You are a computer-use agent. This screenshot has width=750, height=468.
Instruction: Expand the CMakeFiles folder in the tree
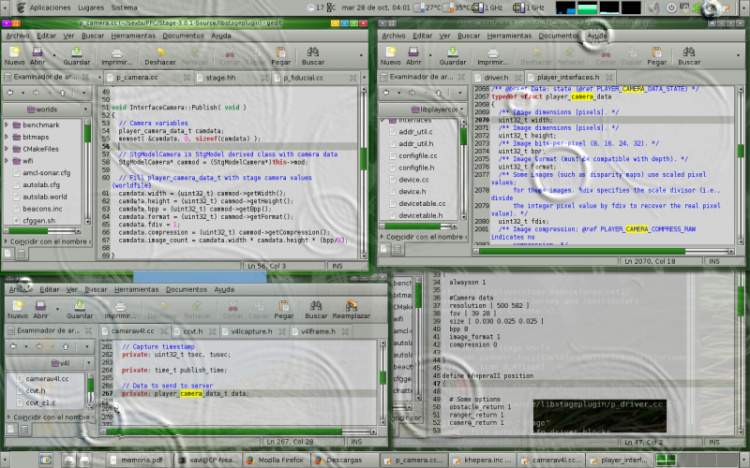[8, 148]
